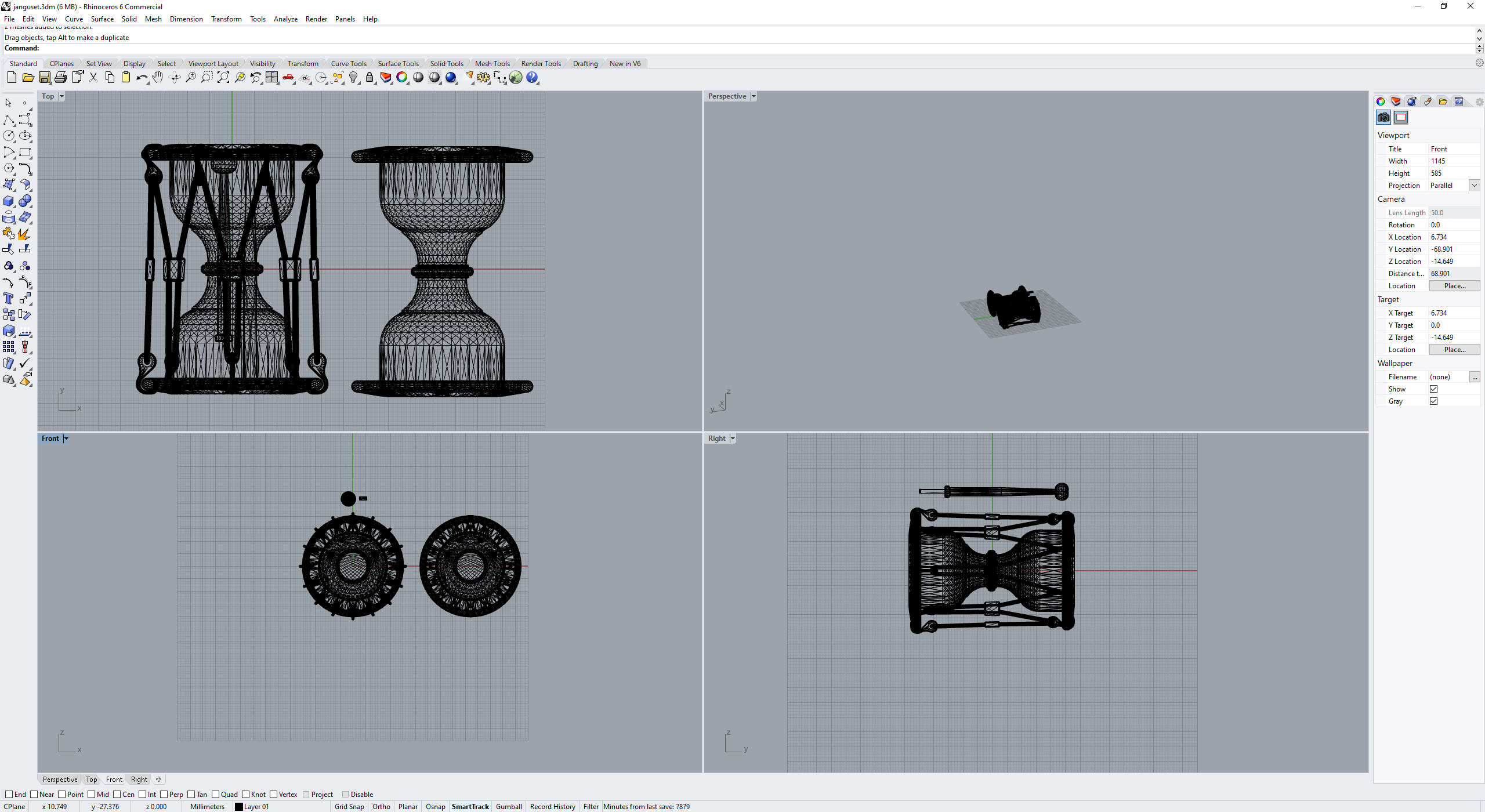Open the Mesh menu
The height and width of the screenshot is (812, 1485).
pyautogui.click(x=153, y=19)
